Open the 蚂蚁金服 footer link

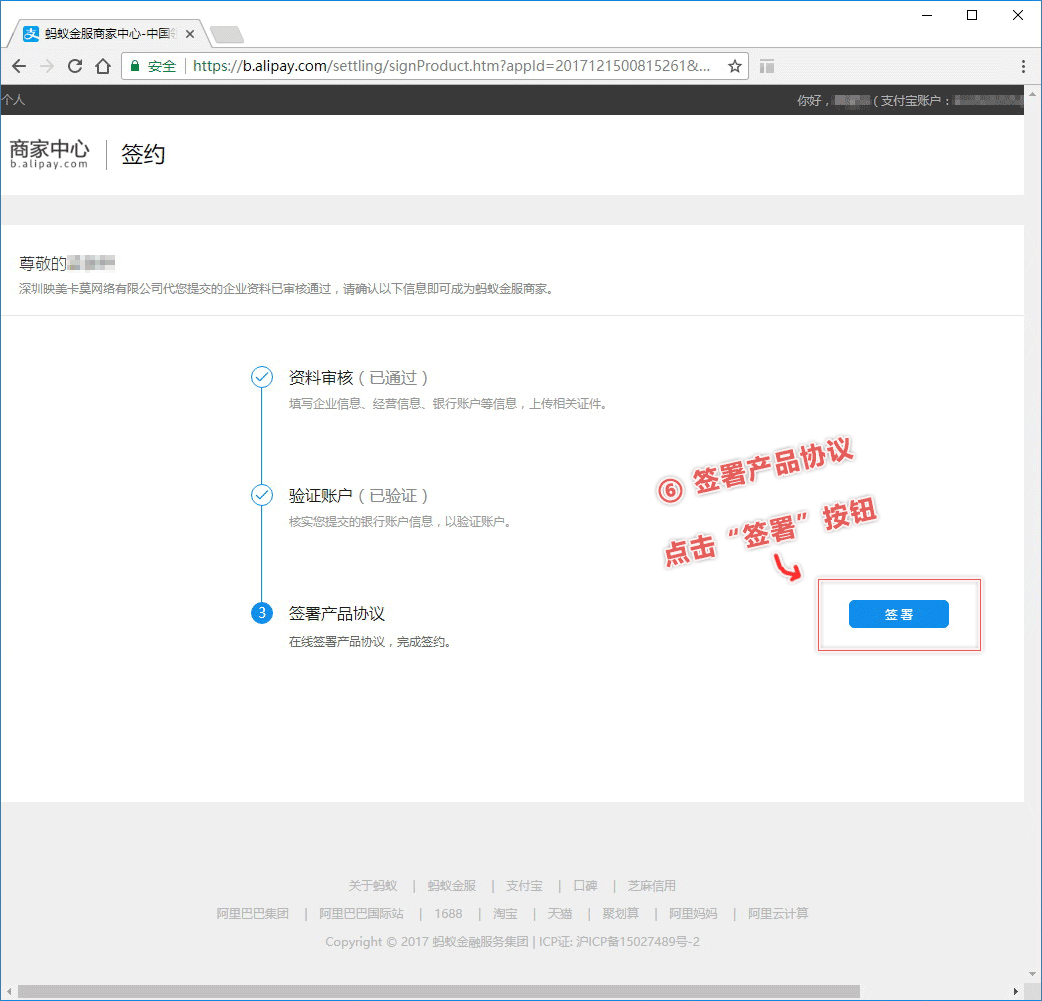point(452,885)
